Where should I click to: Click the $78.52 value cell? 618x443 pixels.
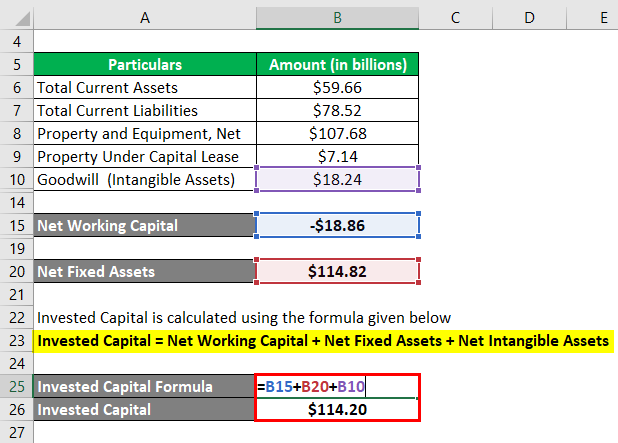pos(337,110)
